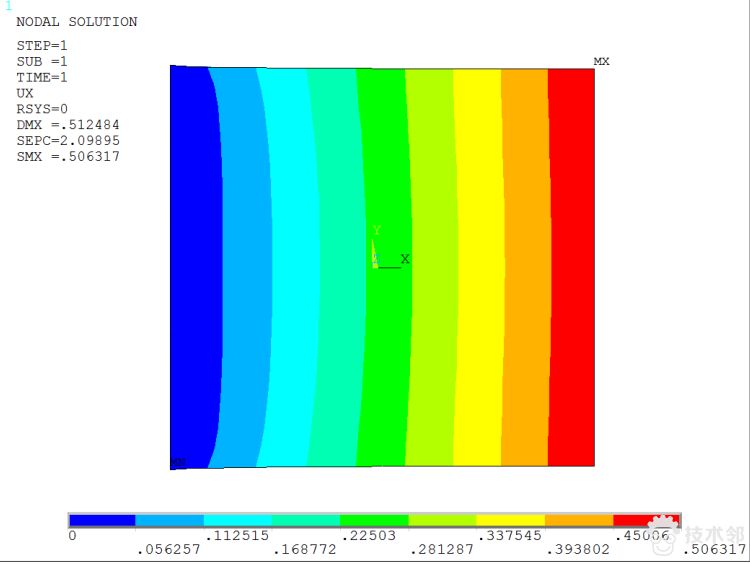Click legend value .393802
This screenshot has width=750, height=564.
pyautogui.click(x=578, y=550)
